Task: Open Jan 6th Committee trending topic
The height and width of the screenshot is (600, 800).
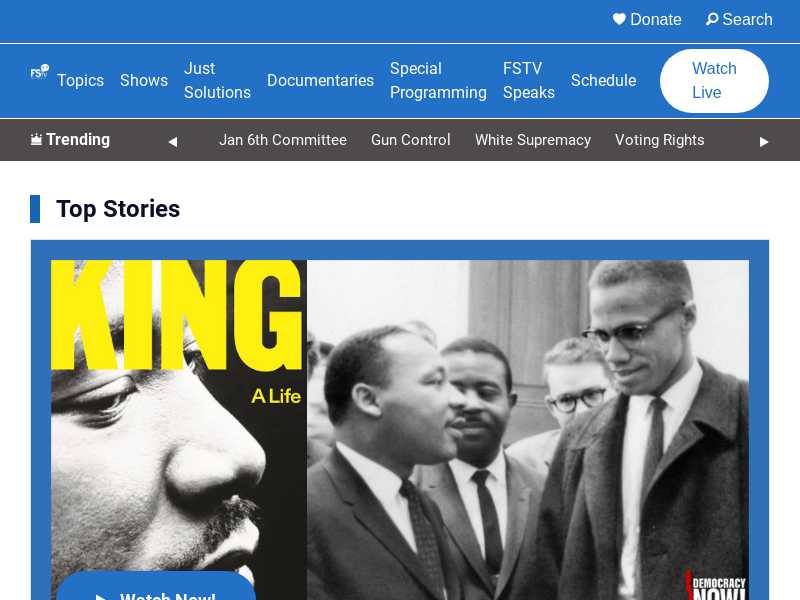Action: [283, 140]
